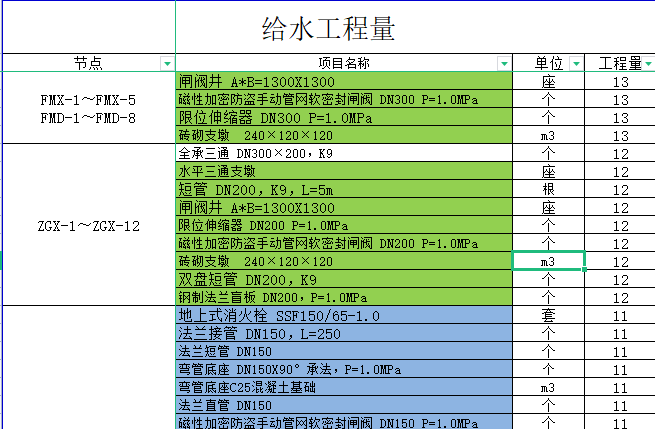The width and height of the screenshot is (655, 429).
Task: Select the 法兰直管 DN150 cell
Action: click(344, 405)
